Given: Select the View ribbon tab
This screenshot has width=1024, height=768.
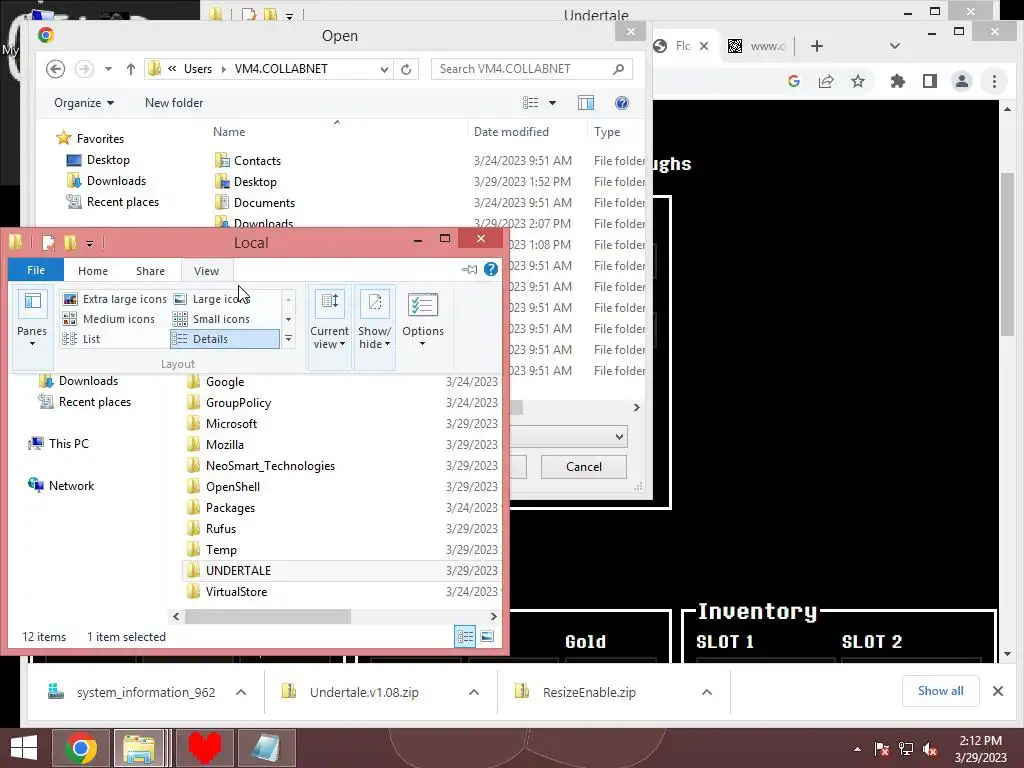Looking at the screenshot, I should pyautogui.click(x=206, y=270).
